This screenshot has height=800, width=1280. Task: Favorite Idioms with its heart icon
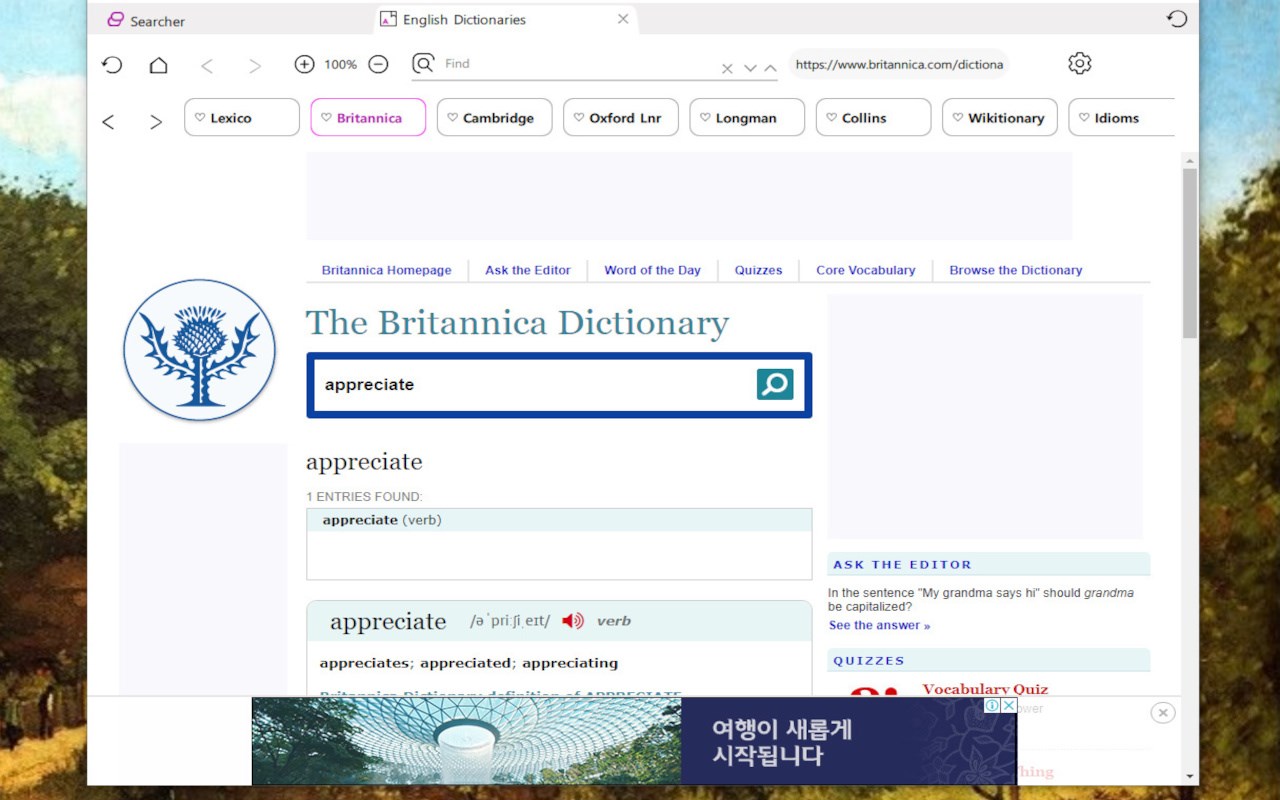tap(1084, 118)
